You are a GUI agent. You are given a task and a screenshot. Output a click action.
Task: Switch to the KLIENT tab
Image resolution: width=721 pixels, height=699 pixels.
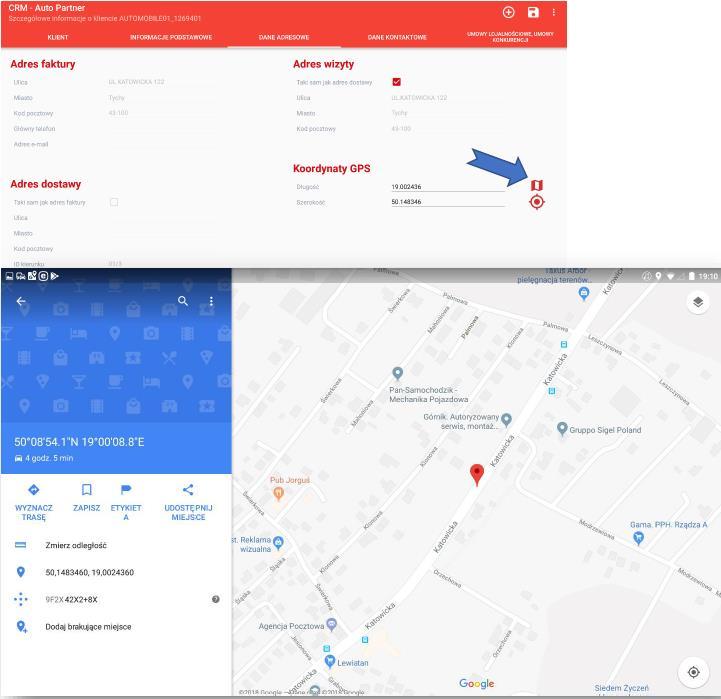click(x=57, y=37)
